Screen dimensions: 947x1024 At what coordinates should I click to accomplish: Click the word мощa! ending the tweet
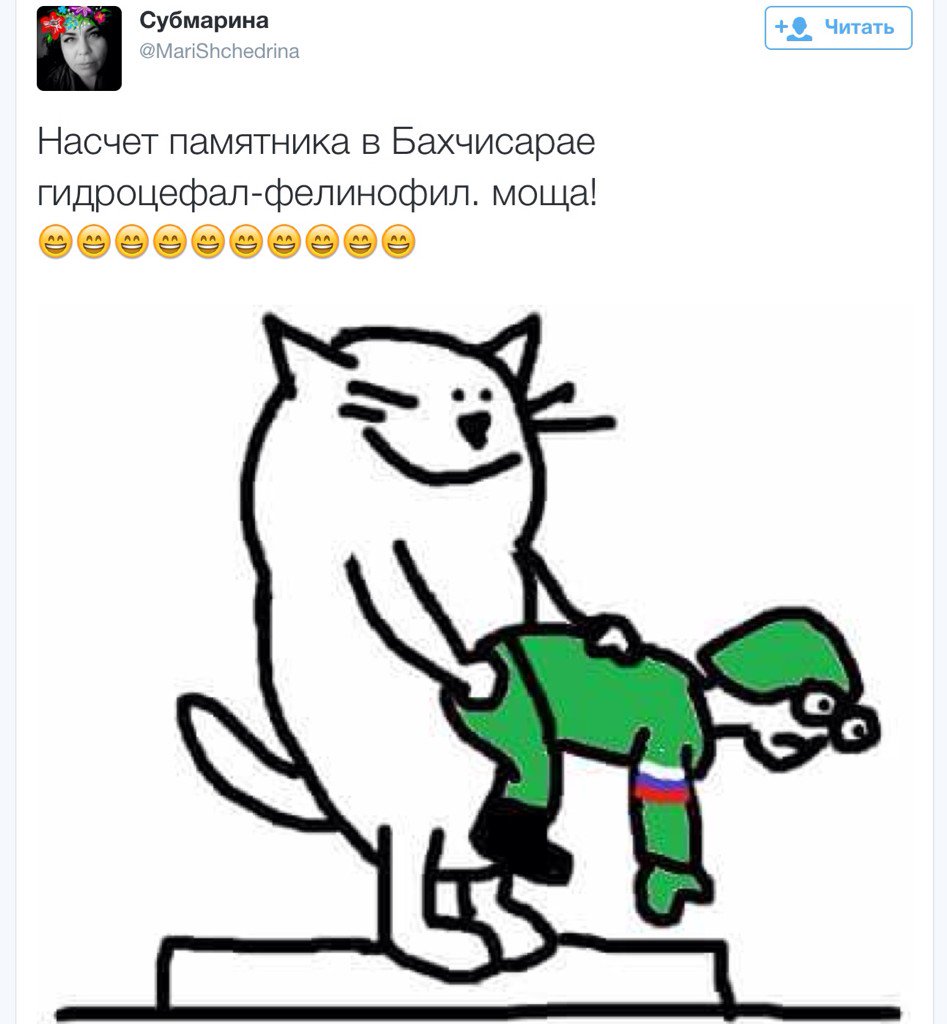pyautogui.click(x=544, y=194)
